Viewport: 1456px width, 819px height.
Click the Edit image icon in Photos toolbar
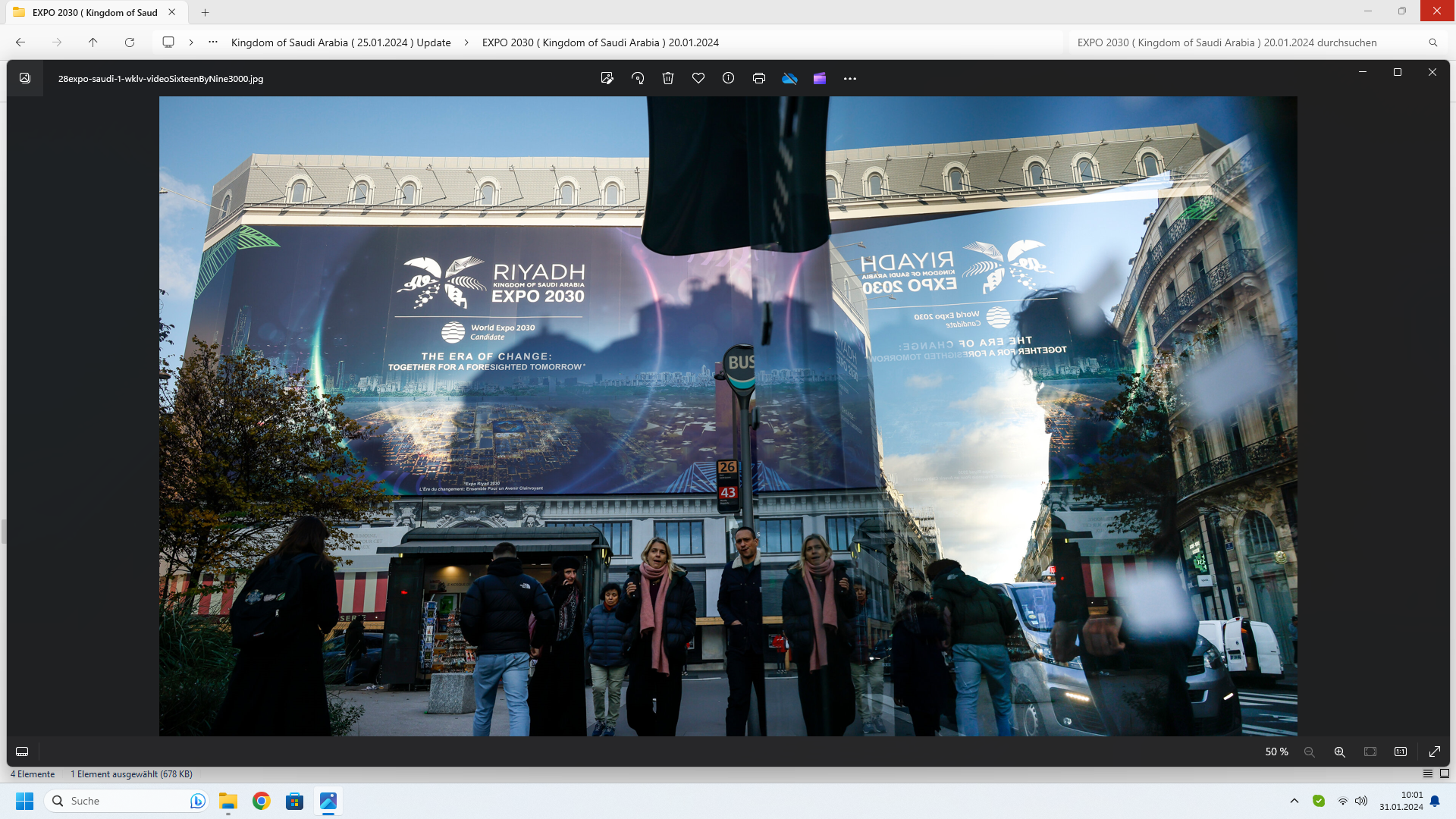[x=607, y=78]
